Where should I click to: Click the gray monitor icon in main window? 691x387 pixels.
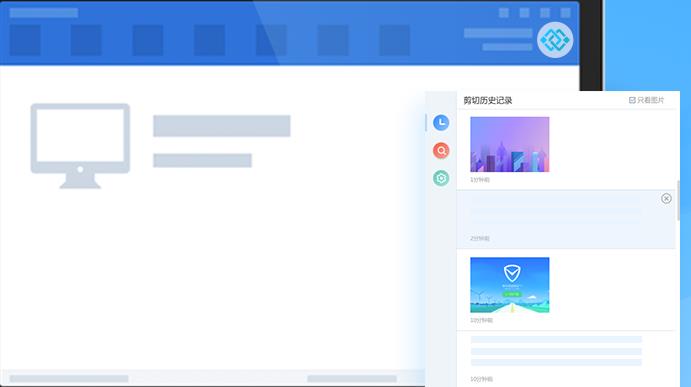click(x=80, y=146)
